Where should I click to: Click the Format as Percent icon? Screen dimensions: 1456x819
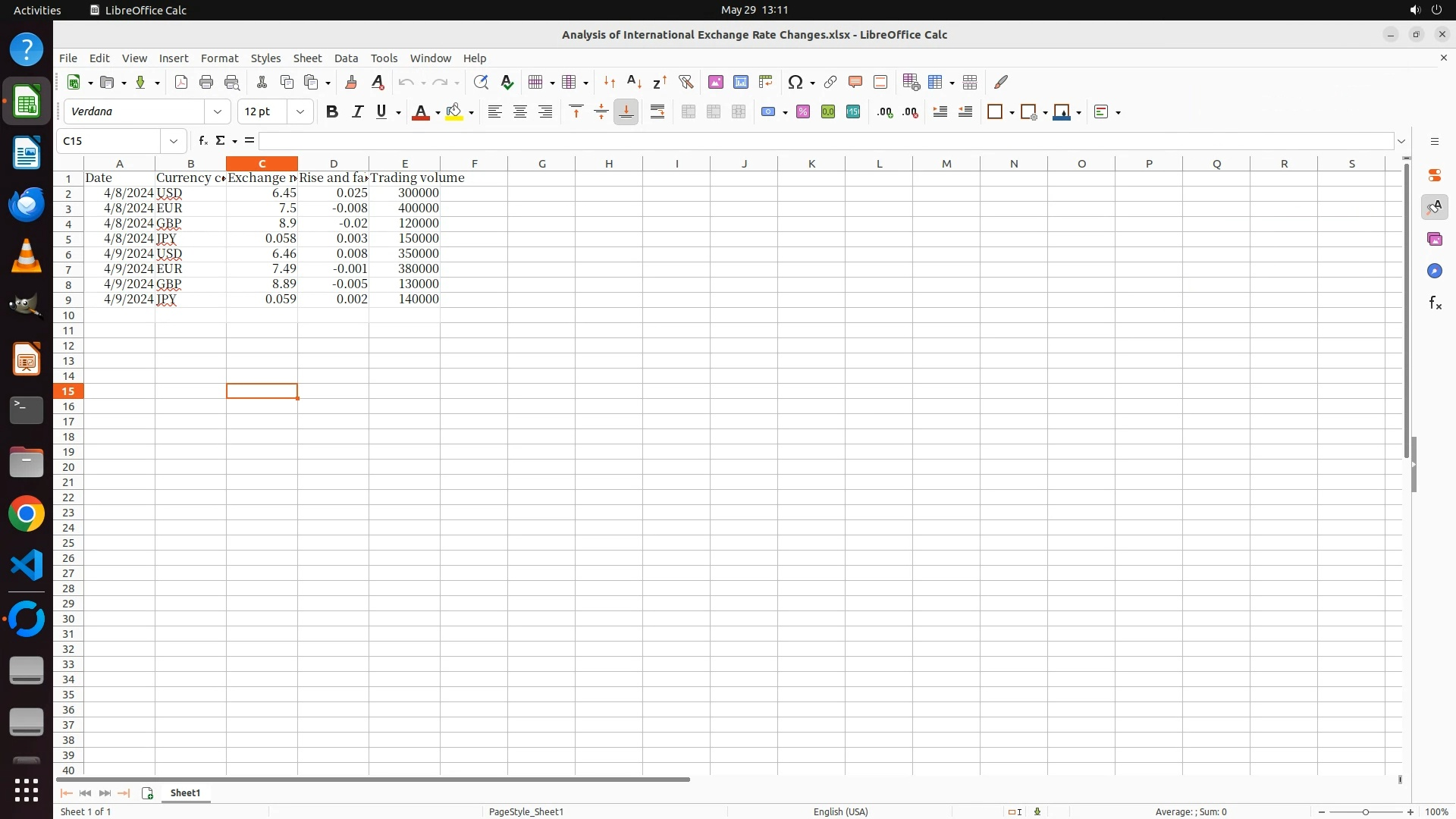point(803,111)
